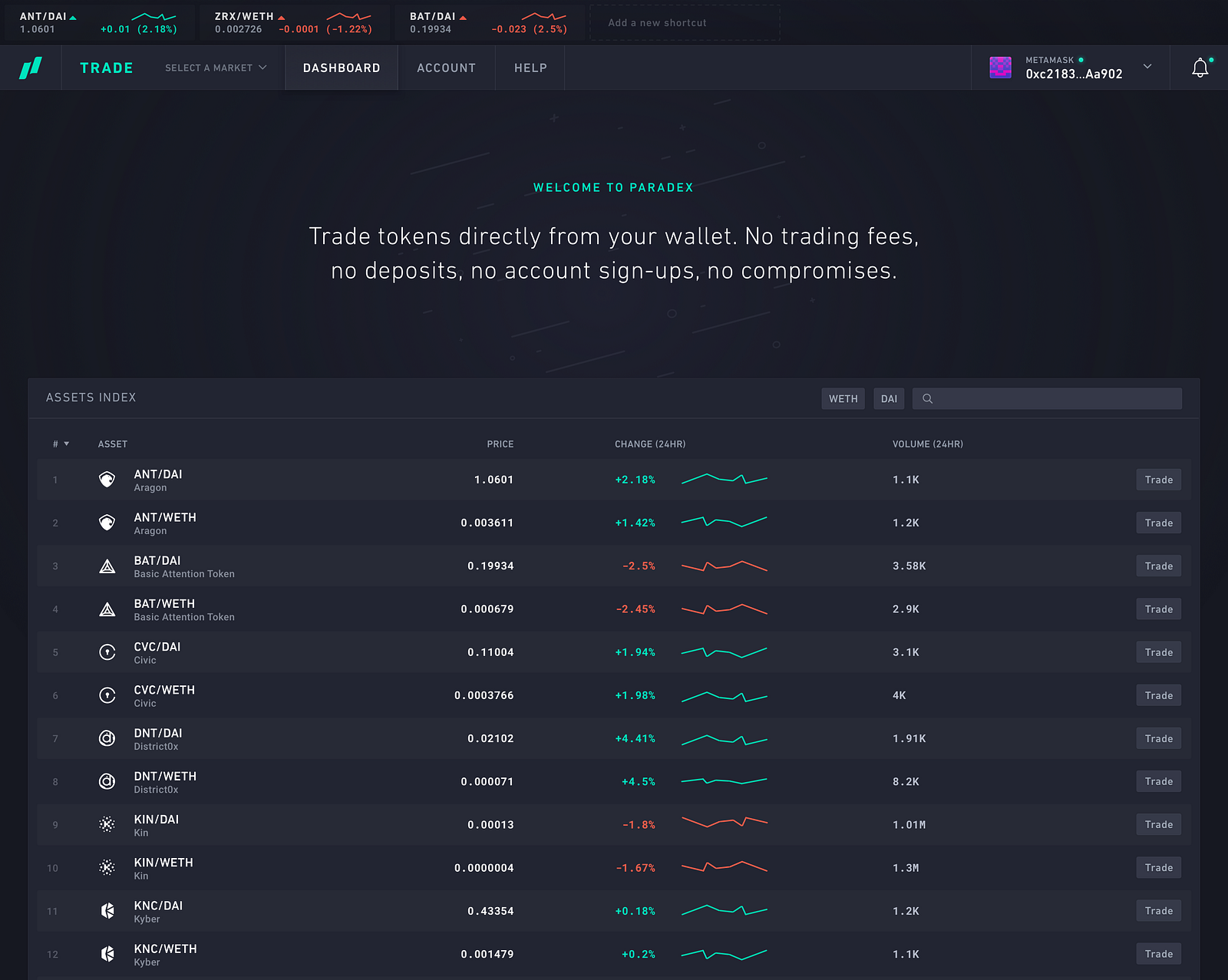The width and height of the screenshot is (1228, 980).
Task: Click the MetaMask account avatar
Action: pos(1000,68)
